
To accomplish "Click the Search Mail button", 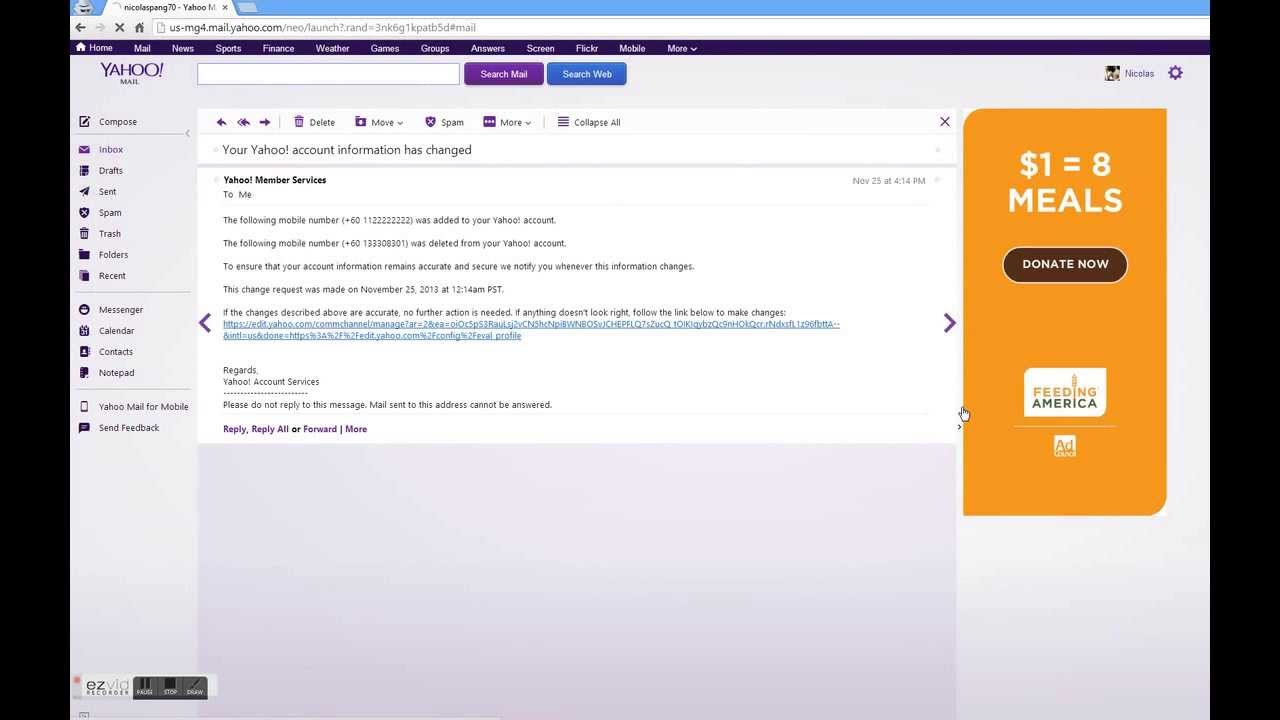I will (x=504, y=74).
